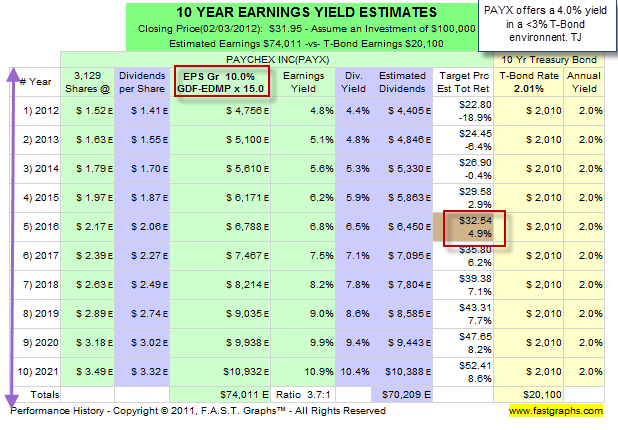Click the T-Bond total '$20,100'
The image size is (618, 430).
pyautogui.click(x=542, y=395)
